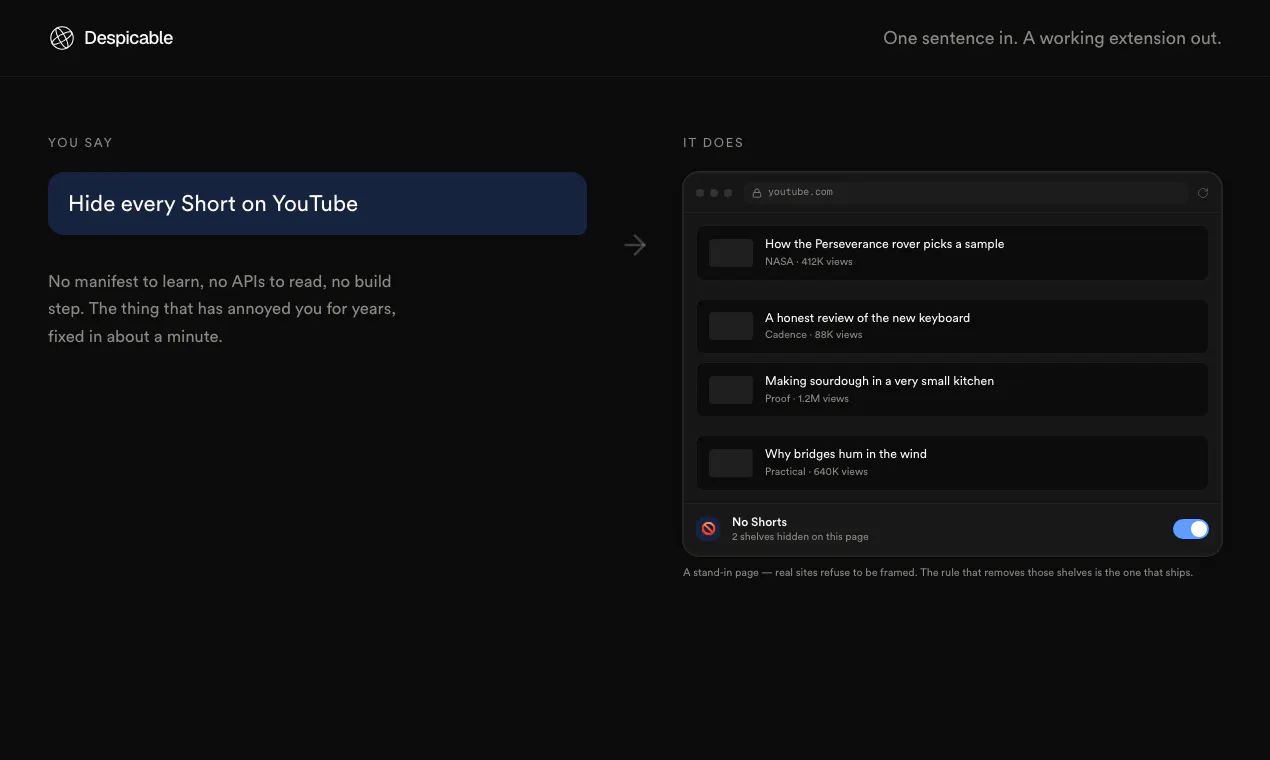
Task: Click the keyboard review video thumbnail
Action: 731,326
